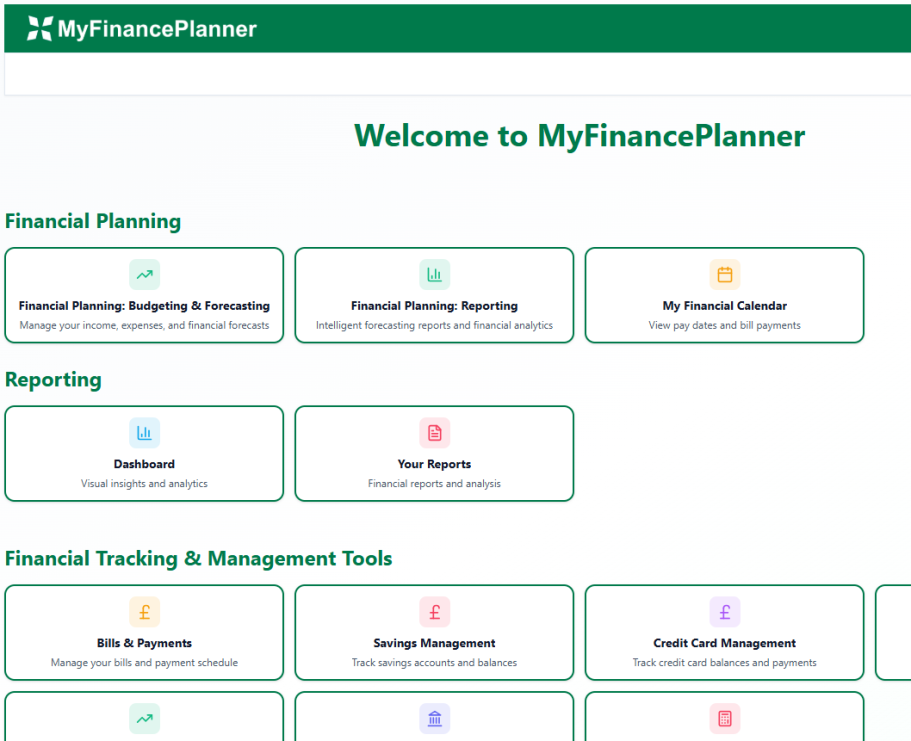Open the Credit Card Management card title
Viewport: 911px width, 741px height.
pyautogui.click(x=724, y=643)
